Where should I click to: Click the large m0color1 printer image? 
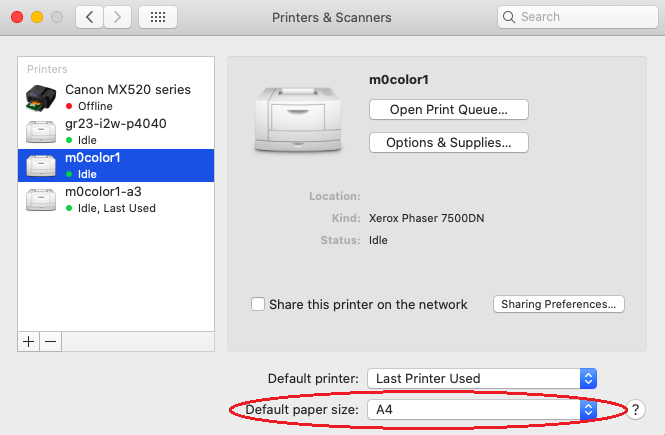[x=298, y=120]
